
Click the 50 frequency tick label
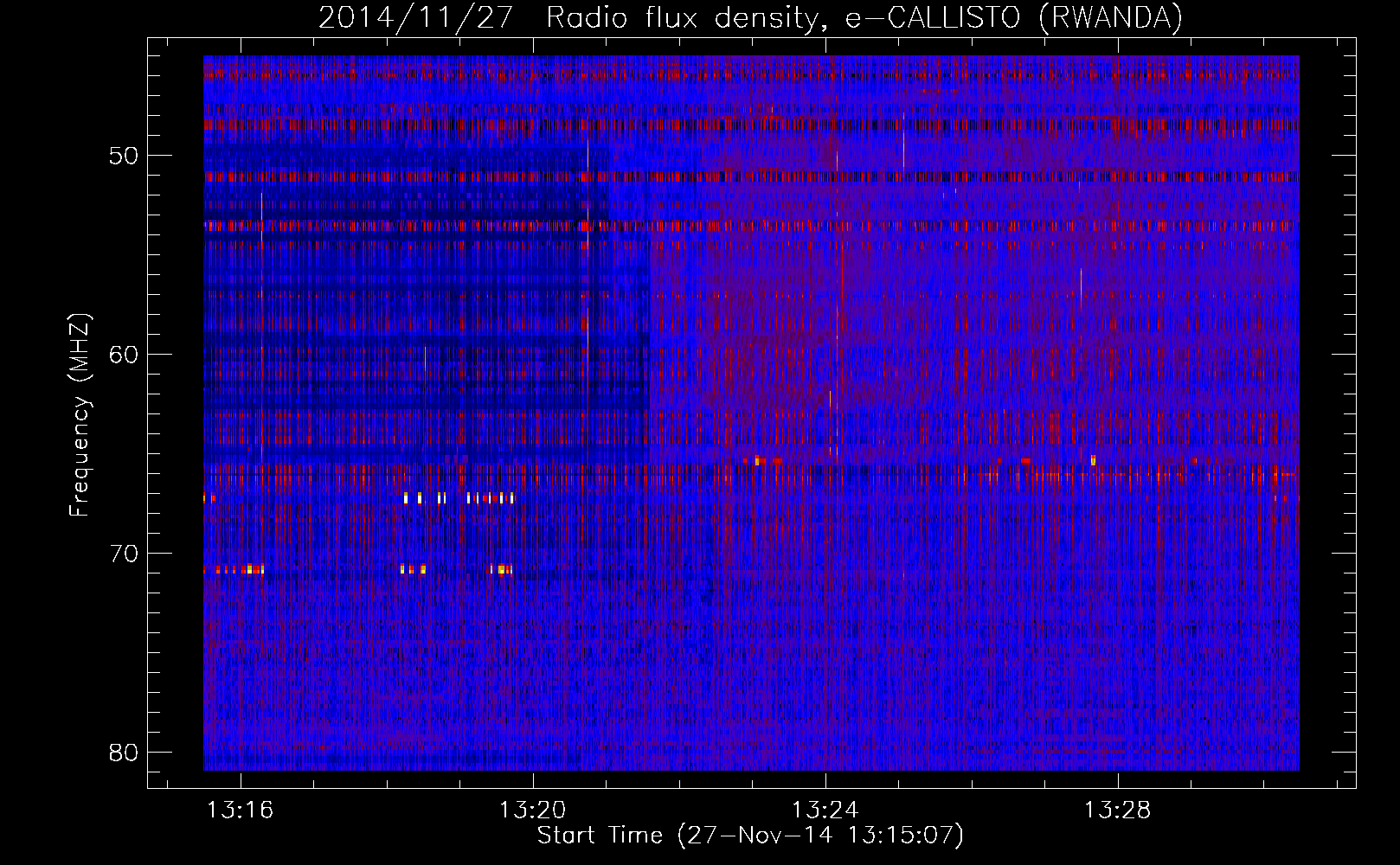(x=125, y=156)
